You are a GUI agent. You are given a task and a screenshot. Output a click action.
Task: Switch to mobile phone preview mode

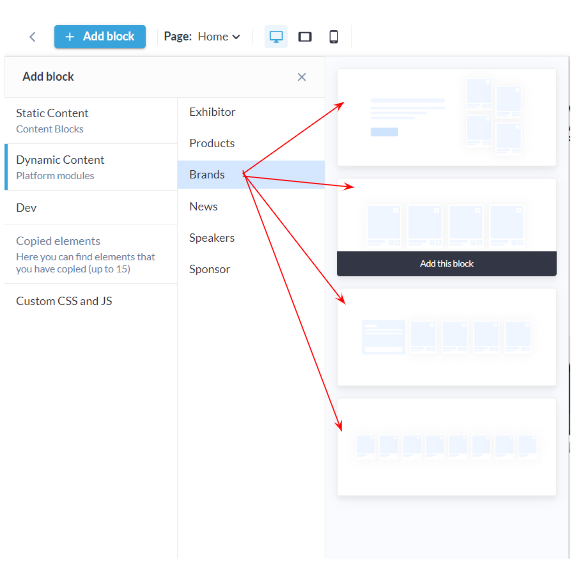click(333, 37)
